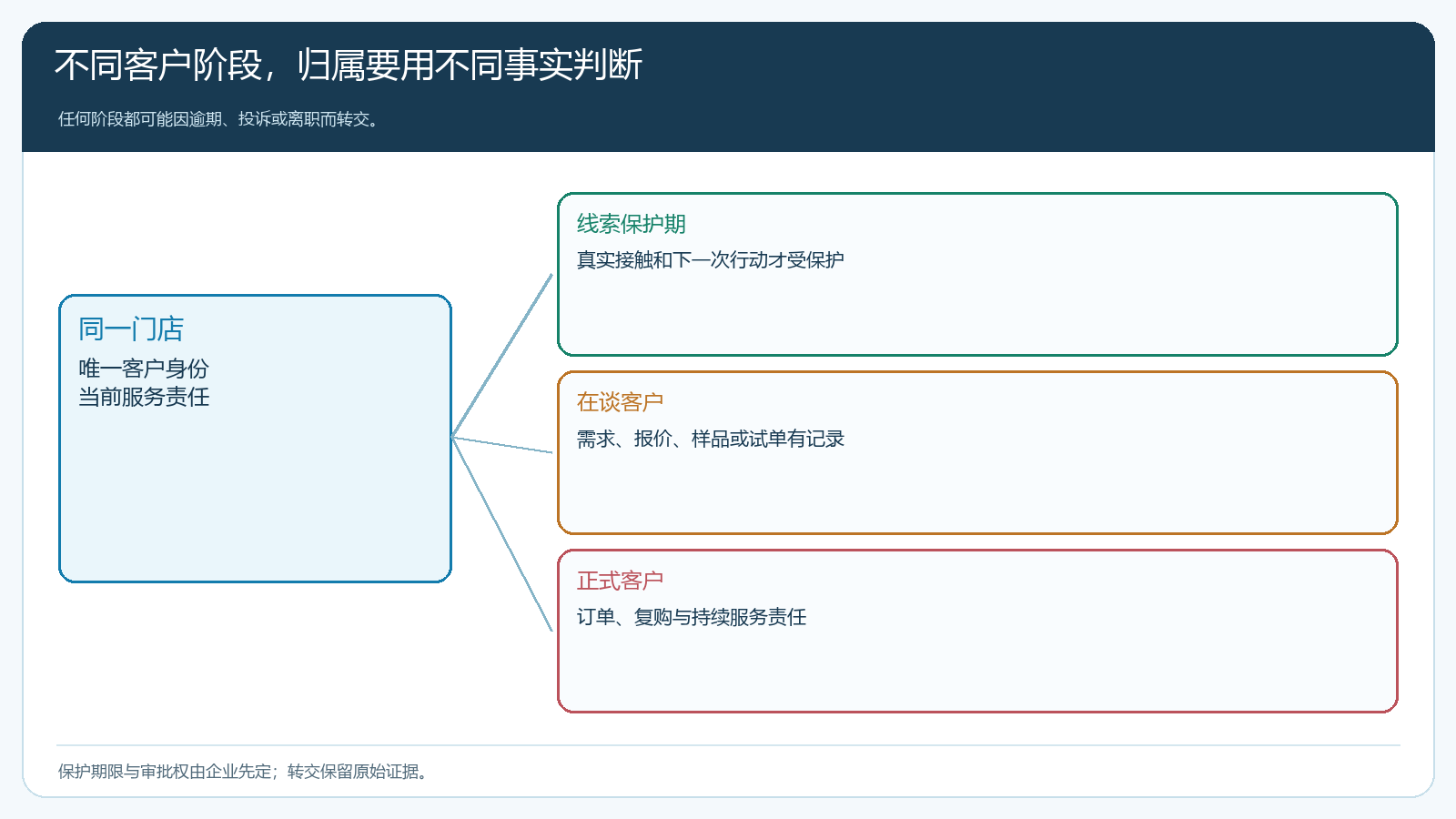Click the connector line to 线索保护期 box

502,355
